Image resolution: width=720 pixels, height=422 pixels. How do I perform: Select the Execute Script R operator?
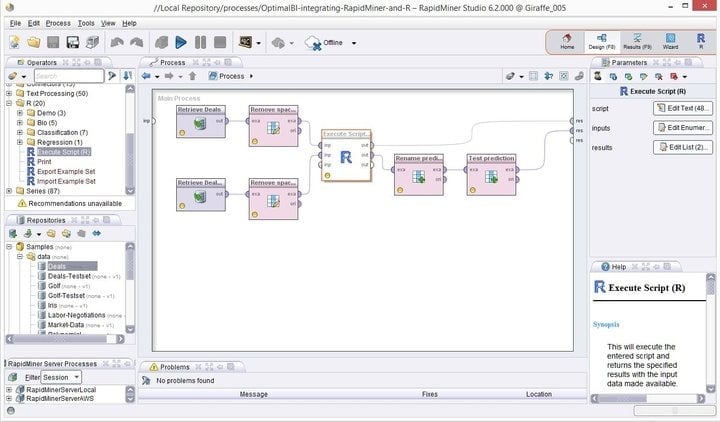point(346,155)
